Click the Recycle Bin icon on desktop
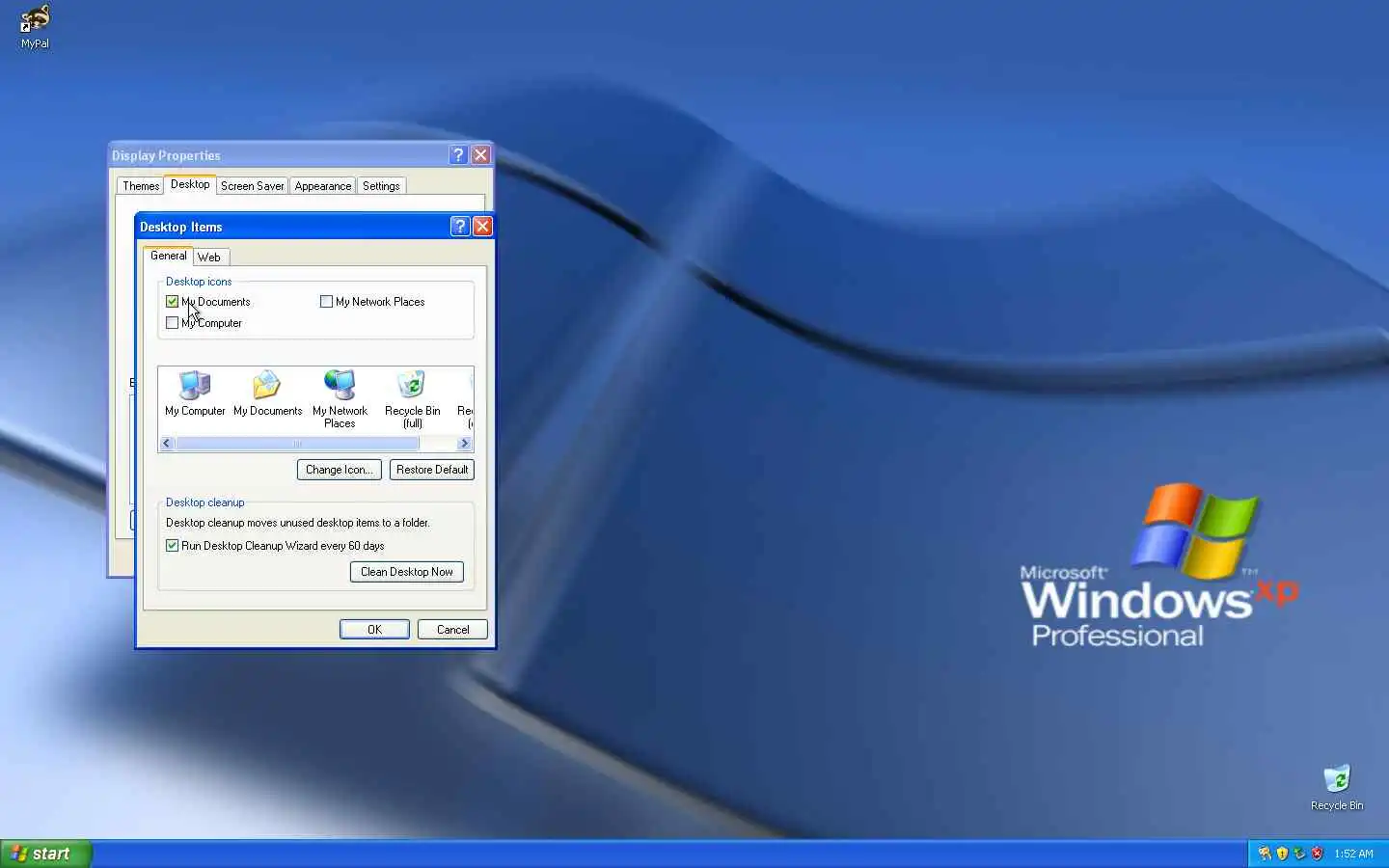1389x868 pixels. point(1337,788)
